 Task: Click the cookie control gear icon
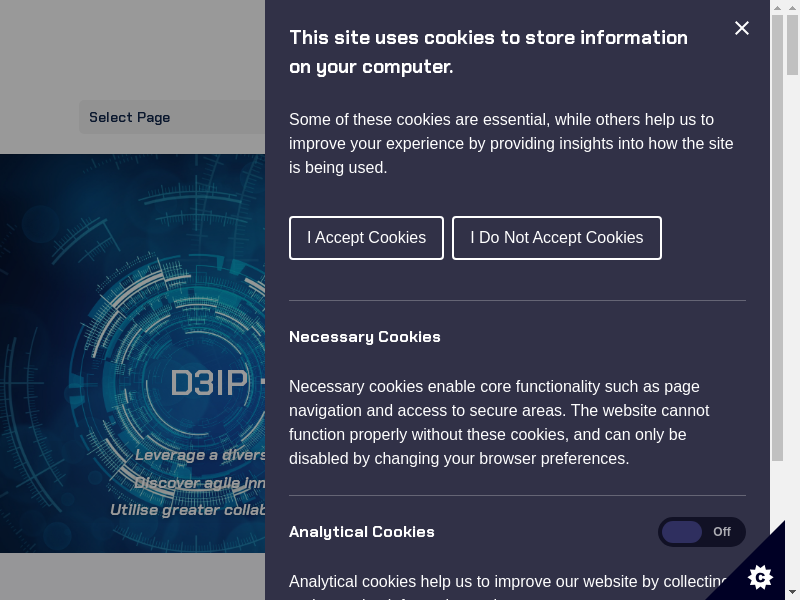pyautogui.click(x=761, y=576)
